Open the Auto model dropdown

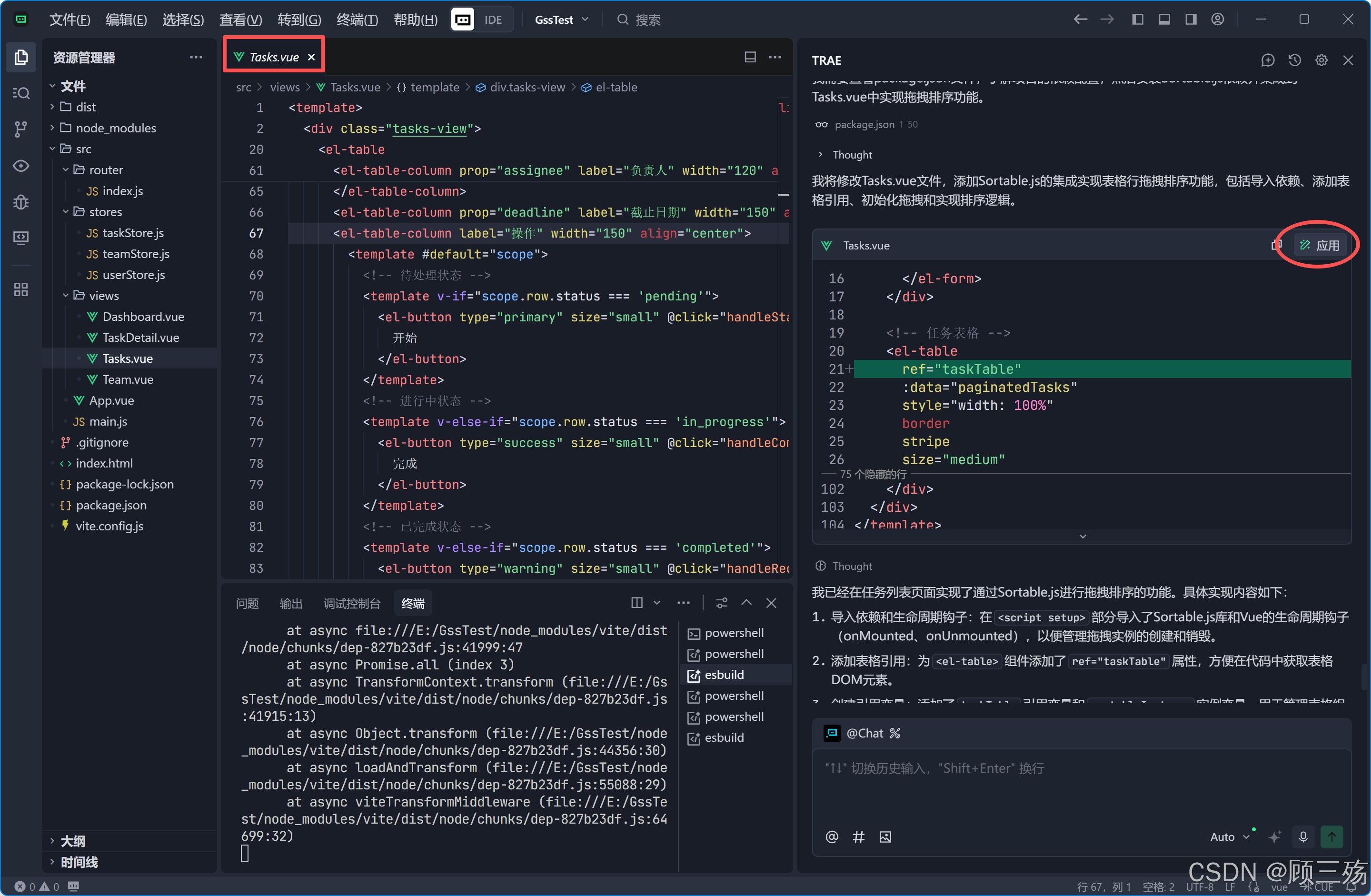coord(1229,836)
